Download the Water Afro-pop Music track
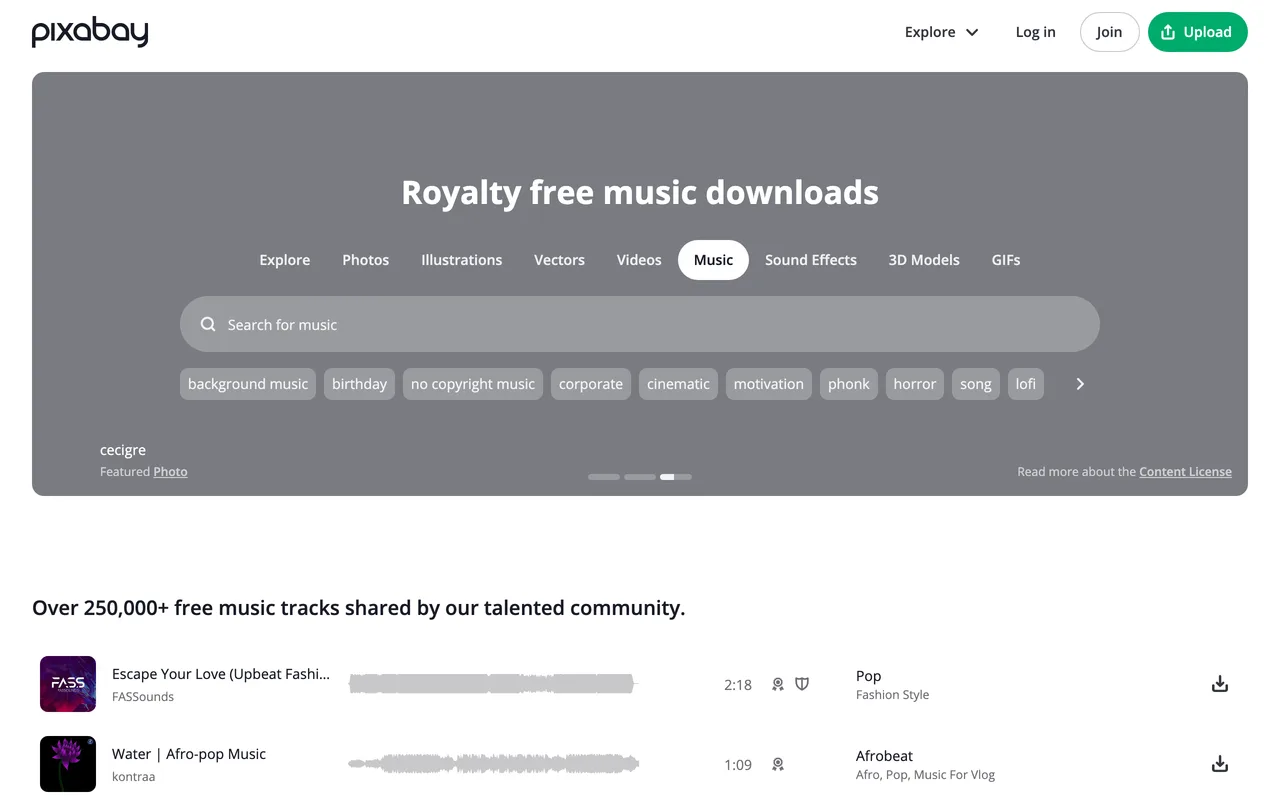The height and width of the screenshot is (800, 1280). coord(1219,764)
